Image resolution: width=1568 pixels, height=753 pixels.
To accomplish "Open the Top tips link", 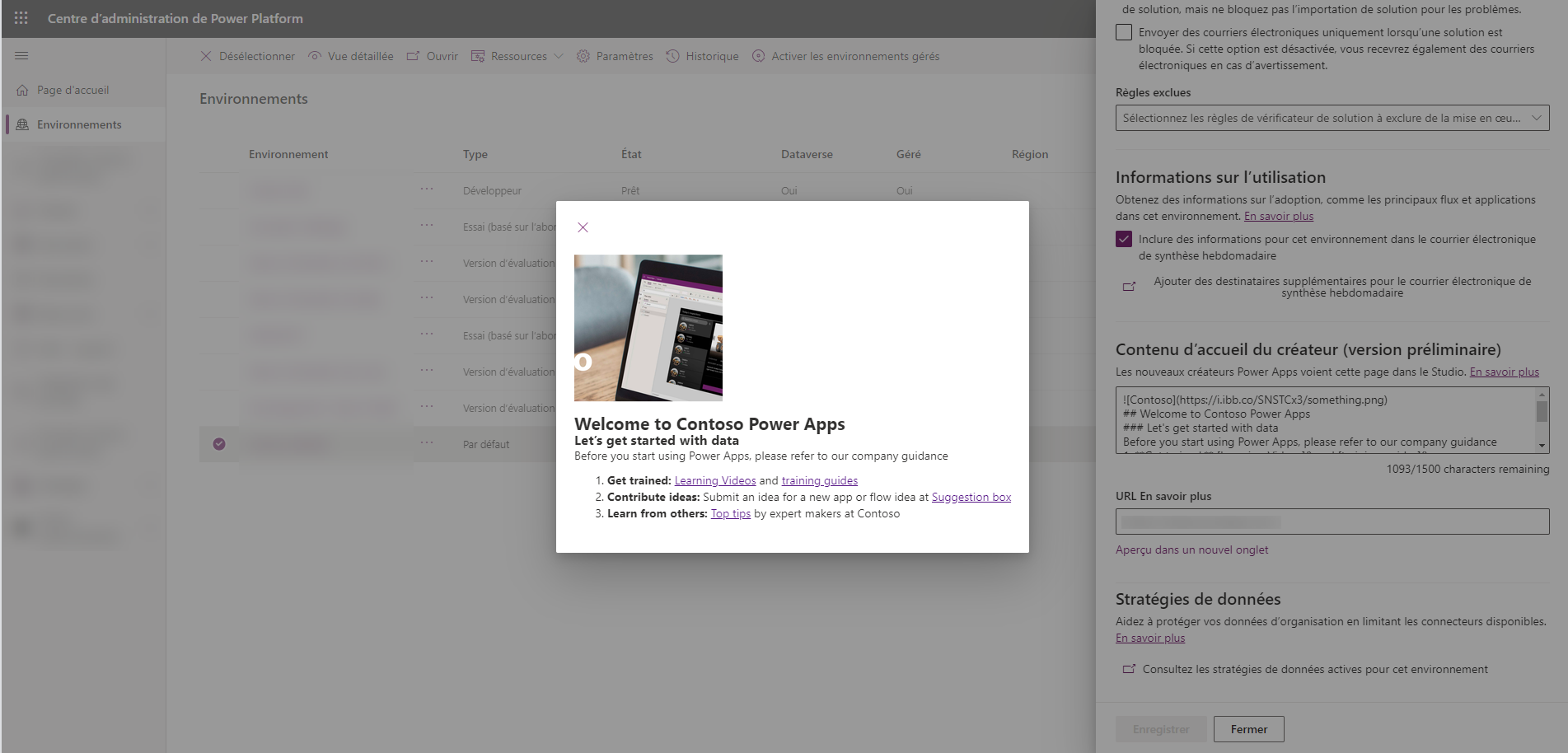I will pyautogui.click(x=731, y=513).
